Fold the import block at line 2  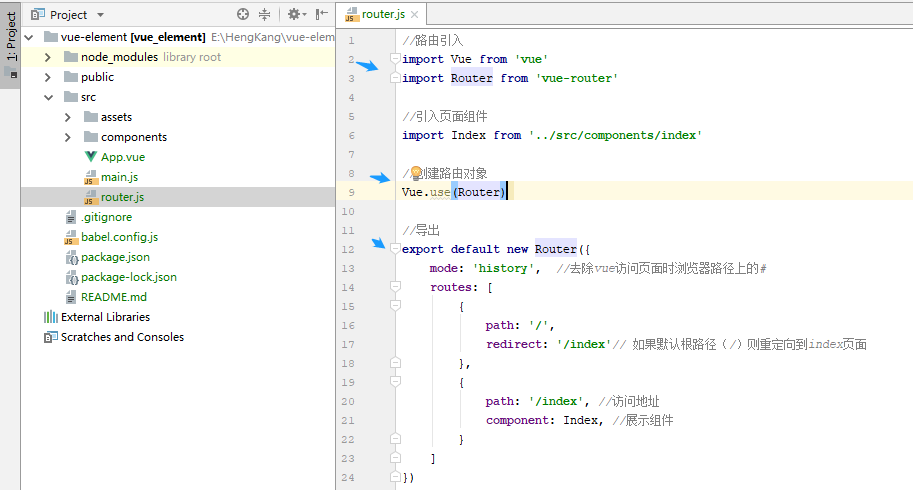click(395, 58)
